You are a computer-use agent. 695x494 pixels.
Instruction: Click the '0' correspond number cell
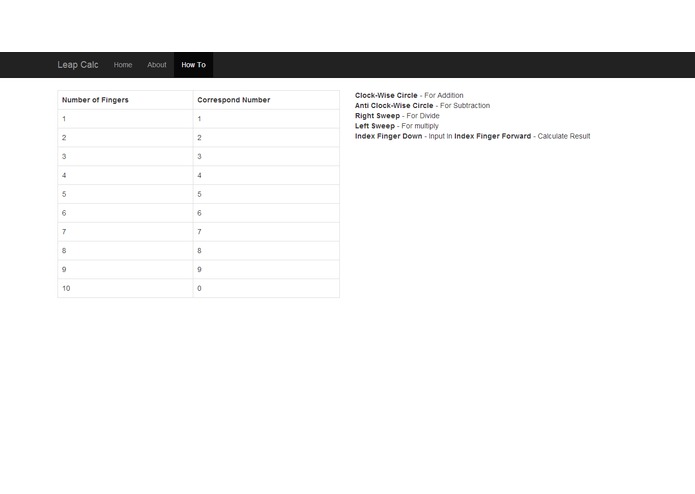tap(266, 288)
